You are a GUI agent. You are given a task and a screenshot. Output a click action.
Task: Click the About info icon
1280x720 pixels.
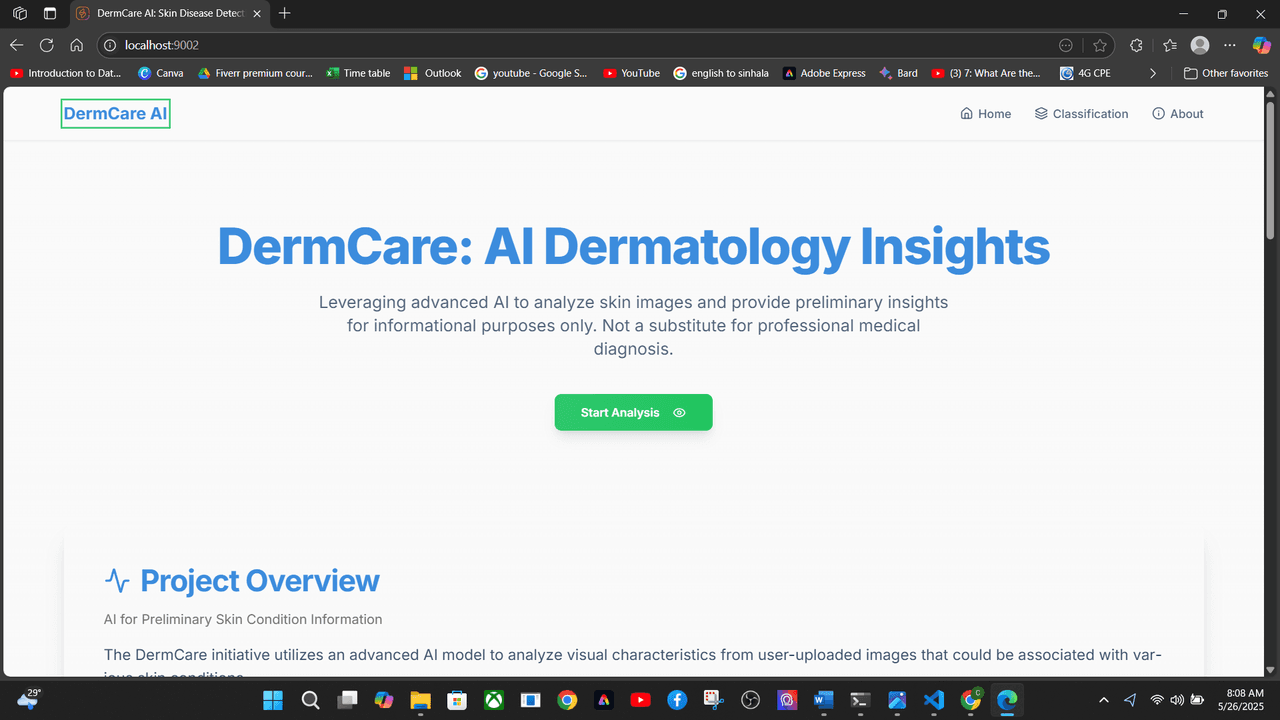1158,113
